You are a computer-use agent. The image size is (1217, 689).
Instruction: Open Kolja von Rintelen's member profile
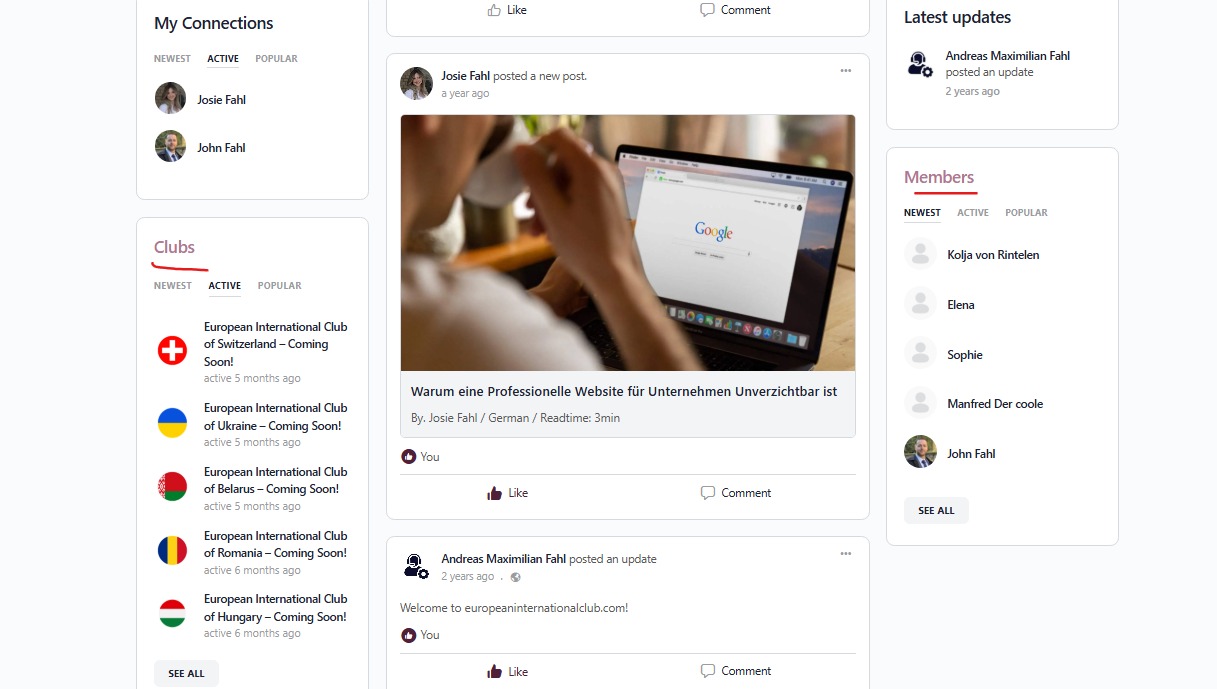993,255
